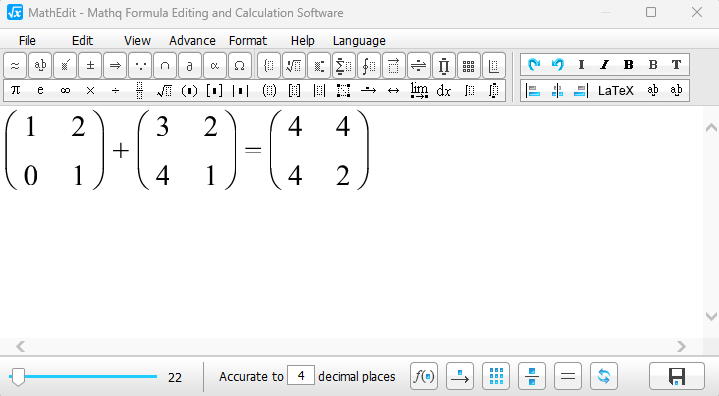Apply upright roman I text style
The width and height of the screenshot is (719, 396).
(581, 65)
